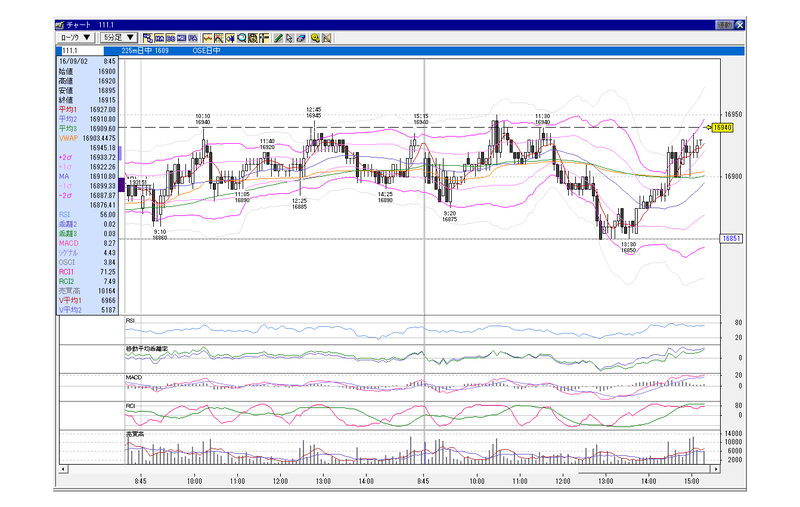The height and width of the screenshot is (507, 800).
Task: Click the left arrow of horizontal scrollbar
Action: pyautogui.click(x=63, y=469)
